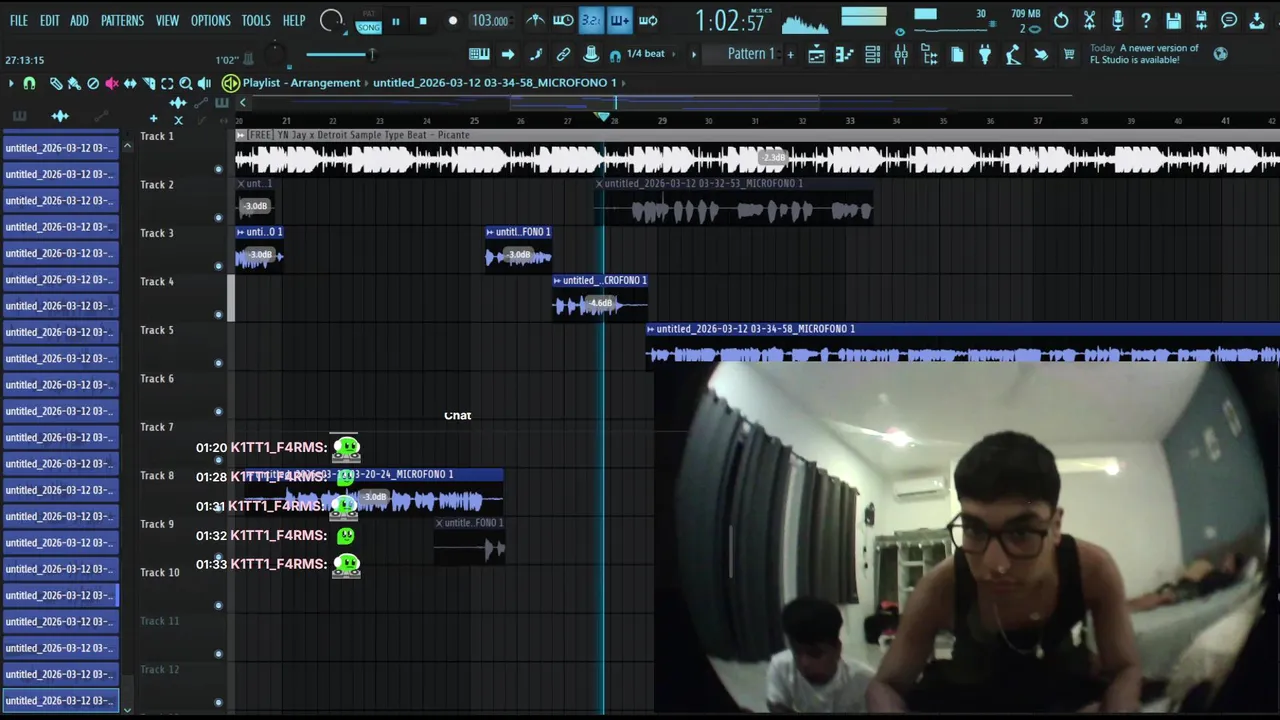1280x720 pixels.
Task: Open the OPTIONS menu
Action: (x=210, y=20)
